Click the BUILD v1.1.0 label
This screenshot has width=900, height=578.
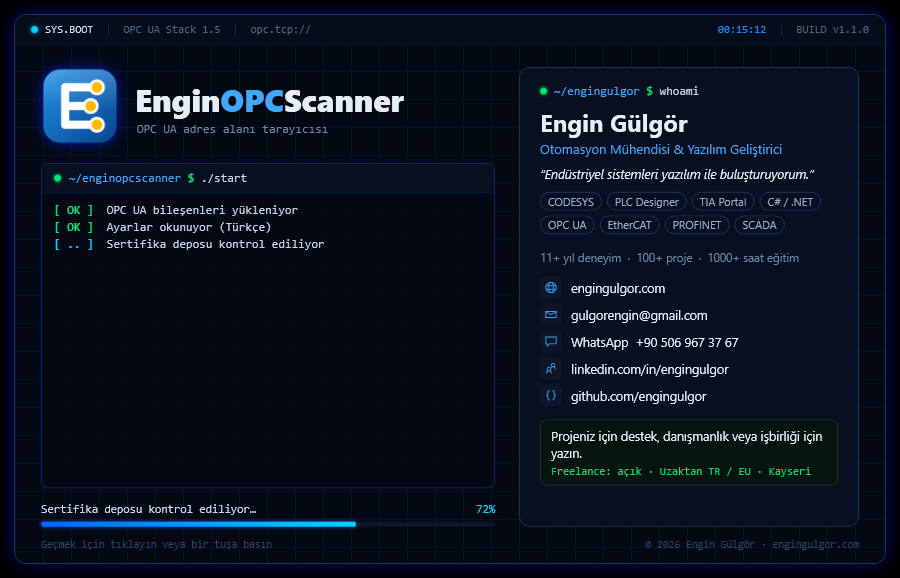coord(832,29)
